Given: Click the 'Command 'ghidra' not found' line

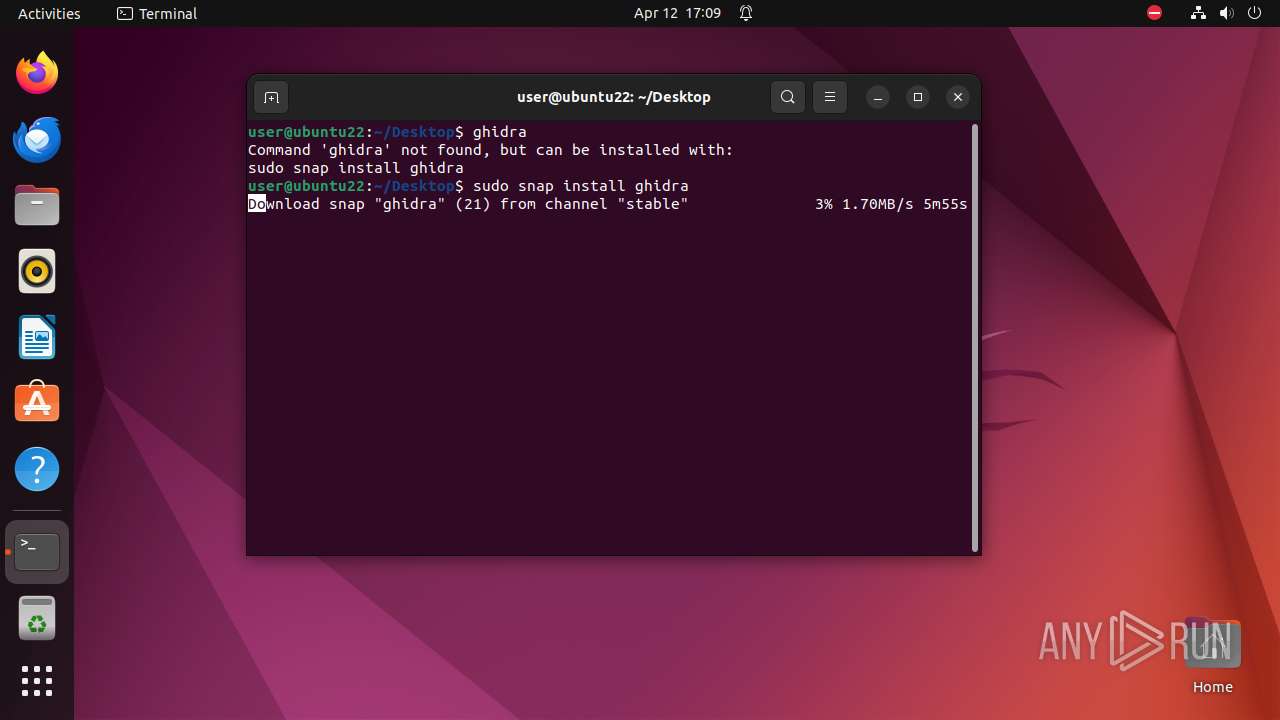Looking at the screenshot, I should click(491, 150).
